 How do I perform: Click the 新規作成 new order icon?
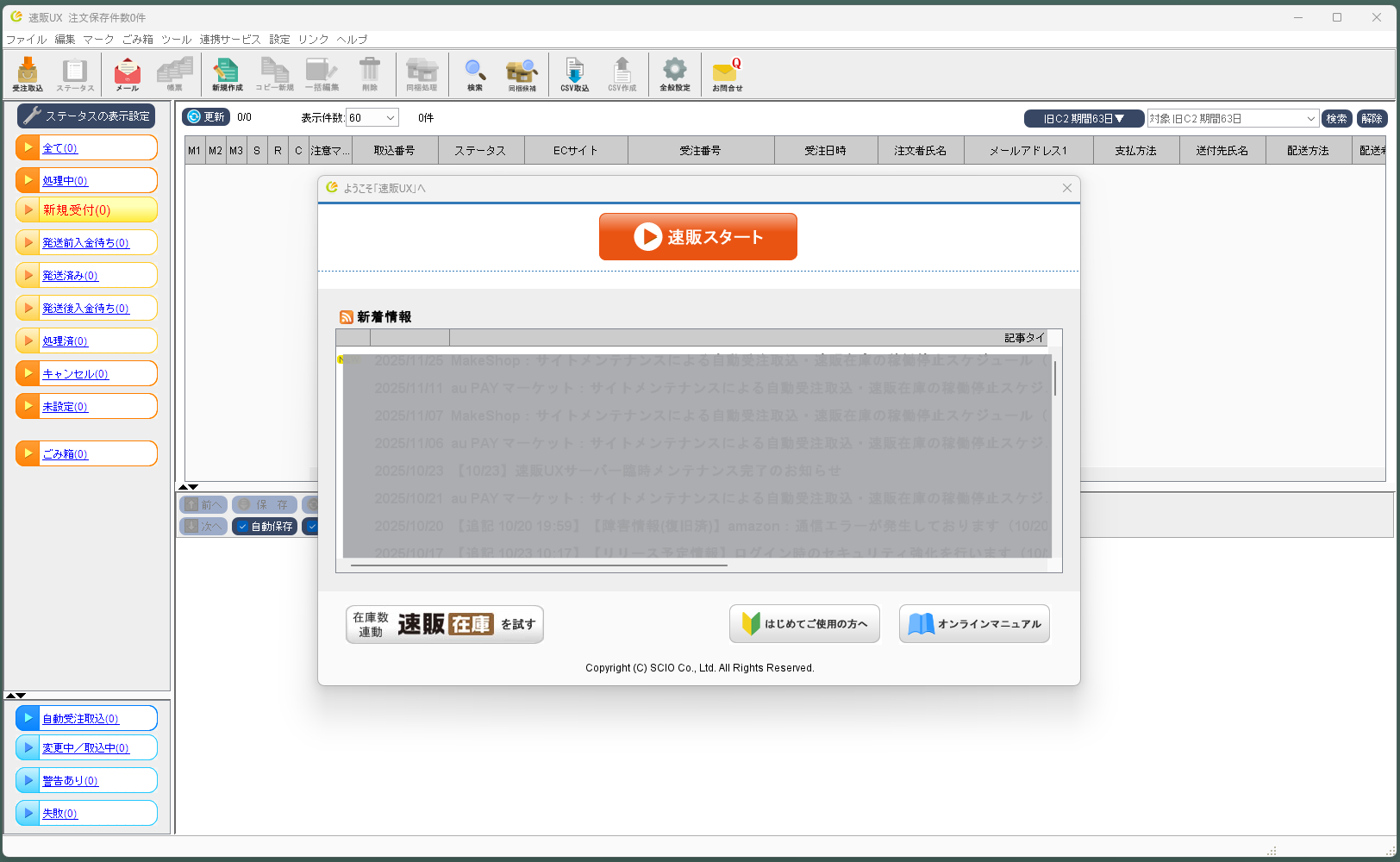[228, 74]
